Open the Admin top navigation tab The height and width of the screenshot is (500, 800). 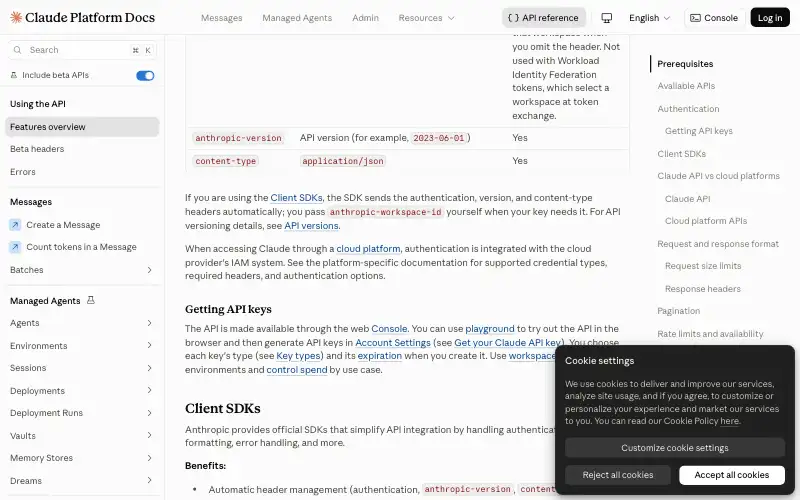point(365,18)
